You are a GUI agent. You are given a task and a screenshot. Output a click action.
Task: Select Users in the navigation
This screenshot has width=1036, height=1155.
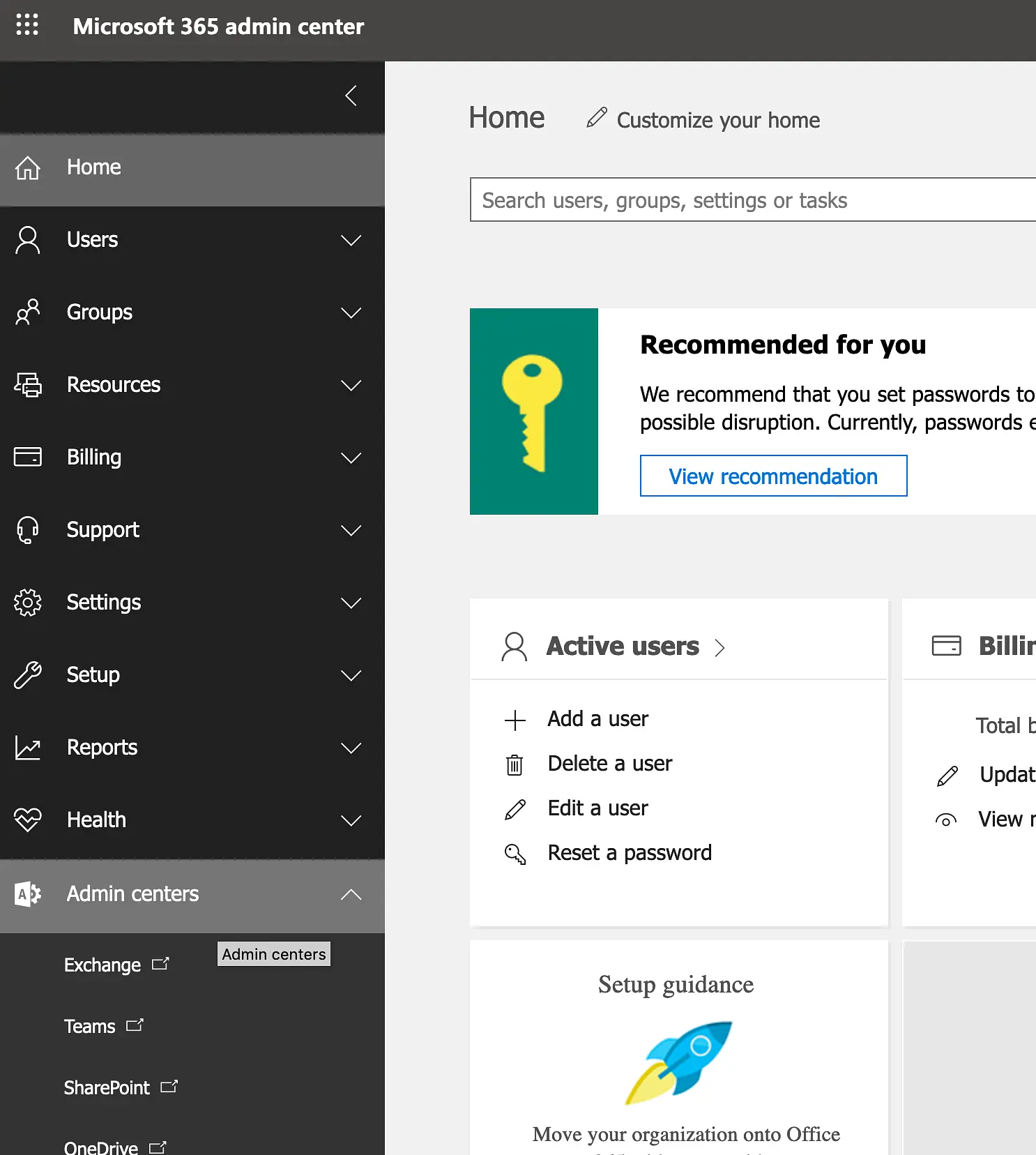tap(192, 240)
